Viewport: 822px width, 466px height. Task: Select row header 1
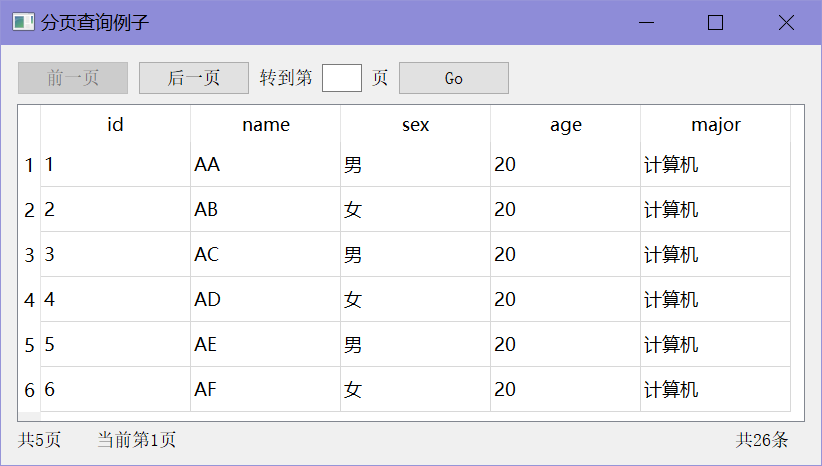click(x=29, y=165)
